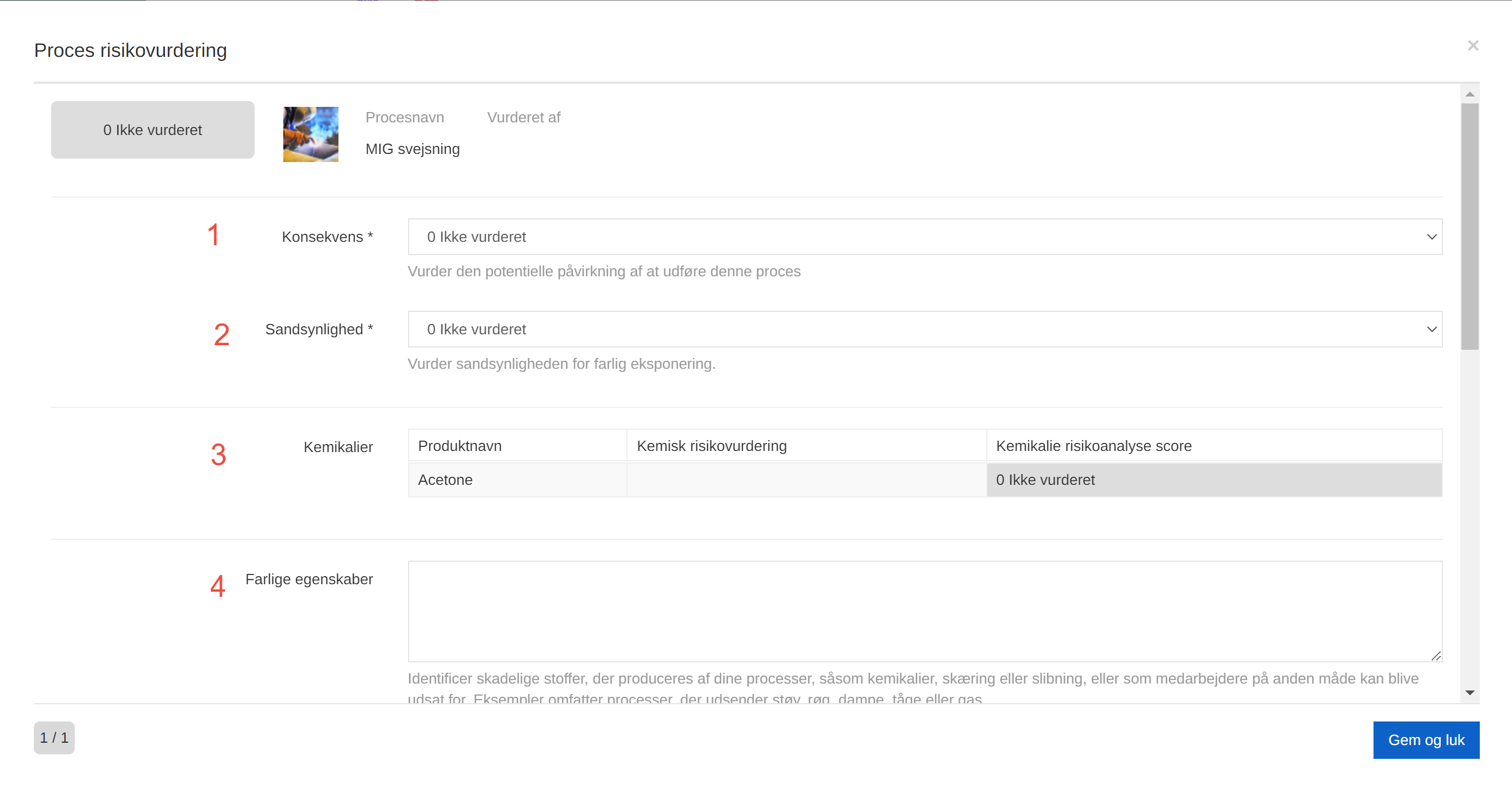Image resolution: width=1512 pixels, height=791 pixels.
Task: Click the empty Kemisk risikovurdering cell for Acetone
Action: pyautogui.click(x=805, y=480)
